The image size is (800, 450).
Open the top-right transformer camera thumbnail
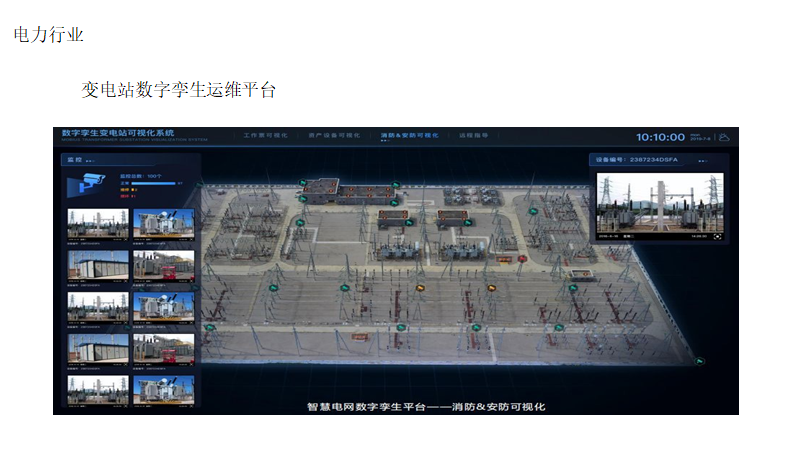(x=163, y=223)
